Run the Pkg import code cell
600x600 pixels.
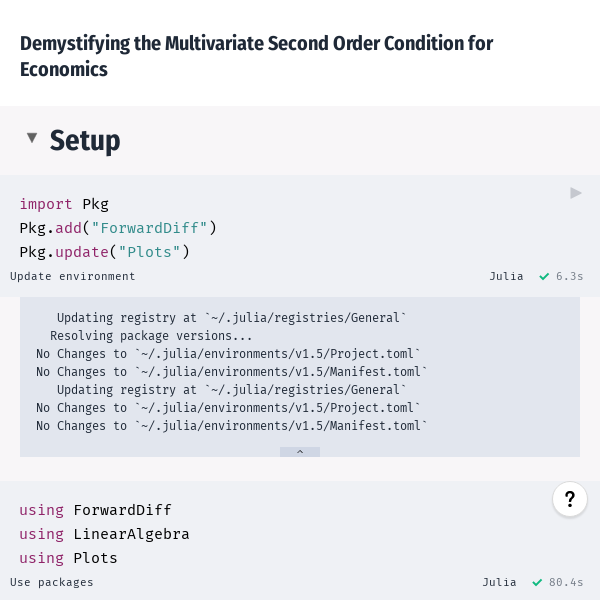(x=575, y=193)
